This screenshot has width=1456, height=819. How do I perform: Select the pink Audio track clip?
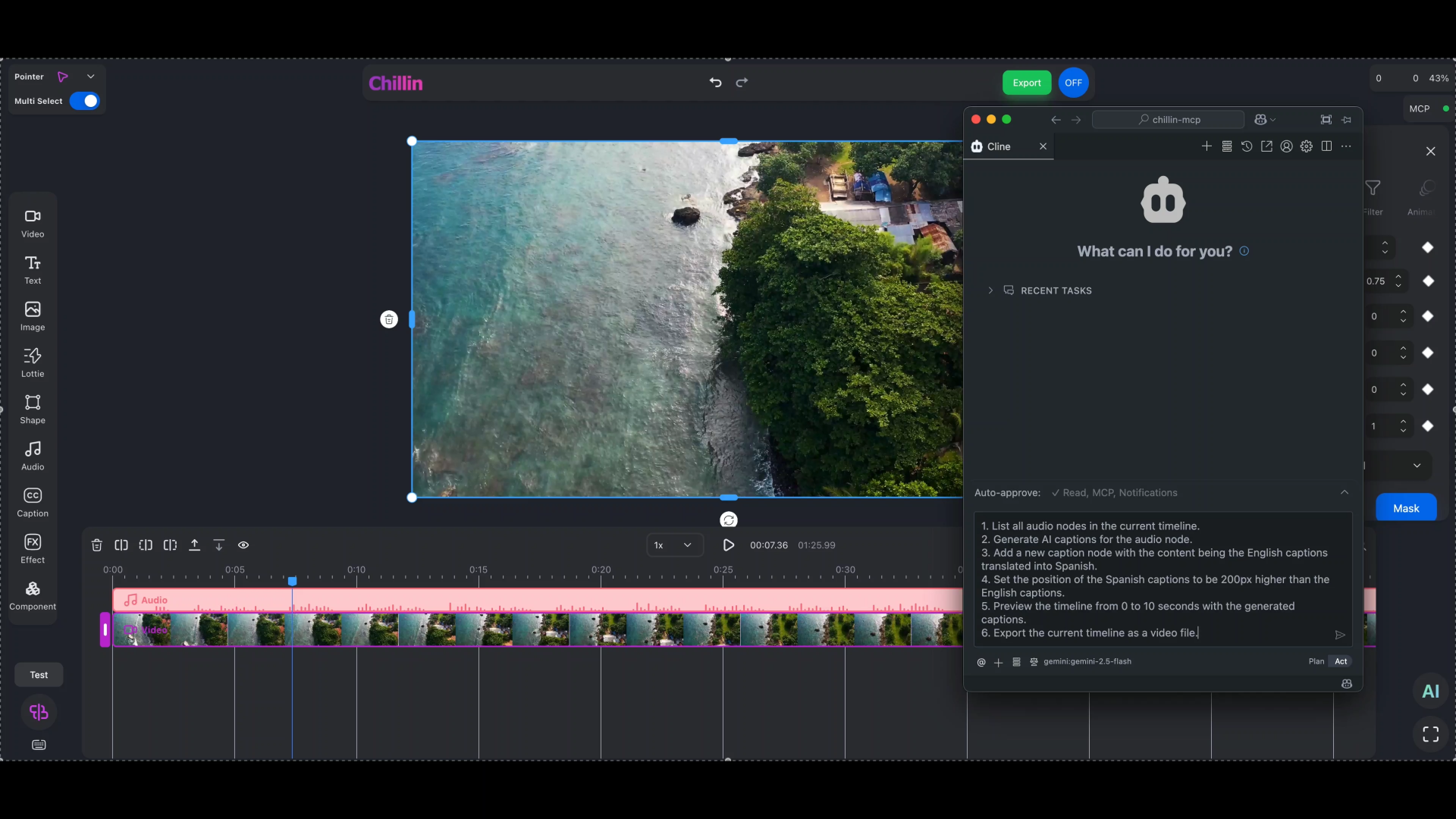tap(538, 600)
